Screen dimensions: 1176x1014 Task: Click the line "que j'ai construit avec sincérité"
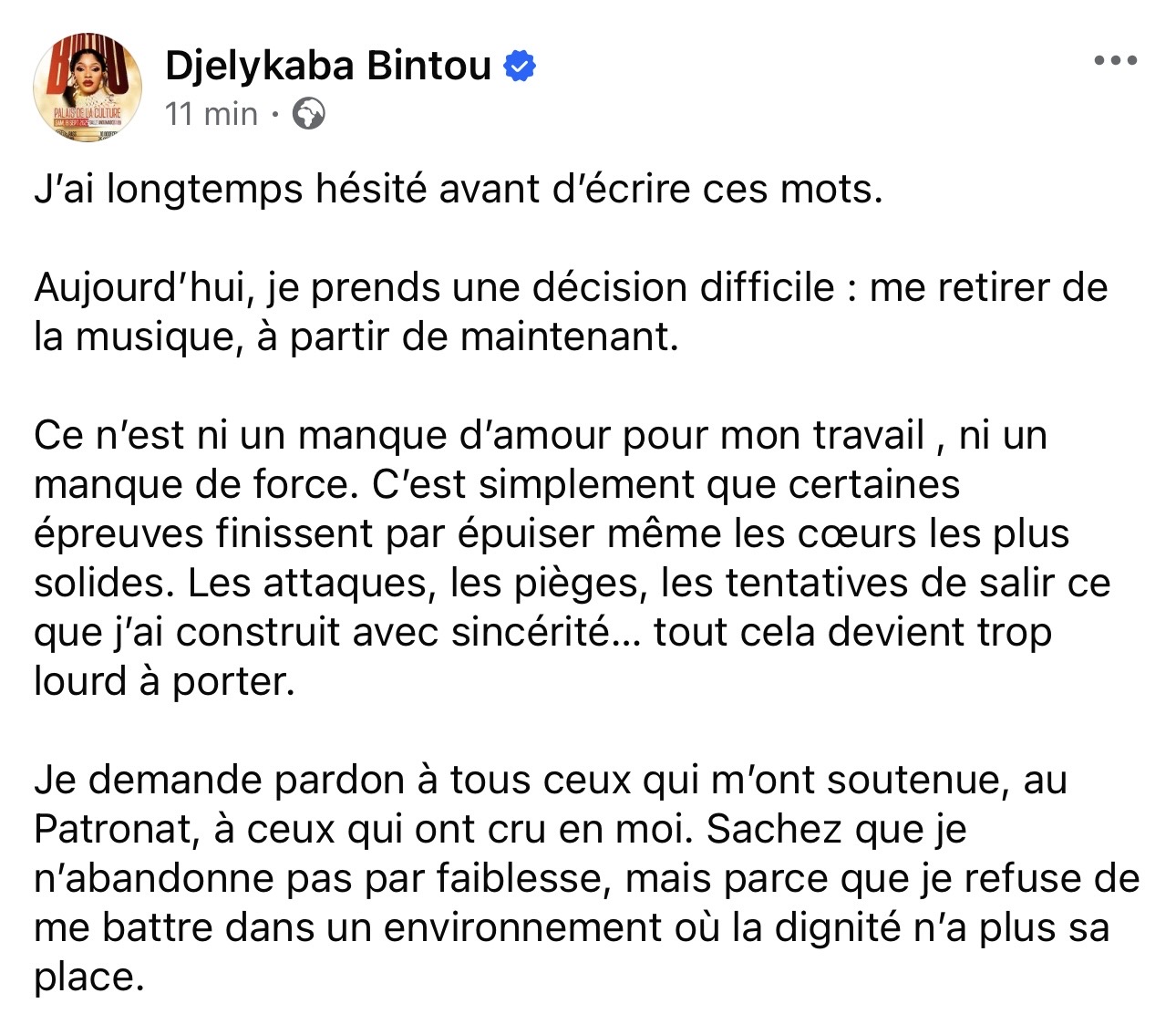pos(542,632)
